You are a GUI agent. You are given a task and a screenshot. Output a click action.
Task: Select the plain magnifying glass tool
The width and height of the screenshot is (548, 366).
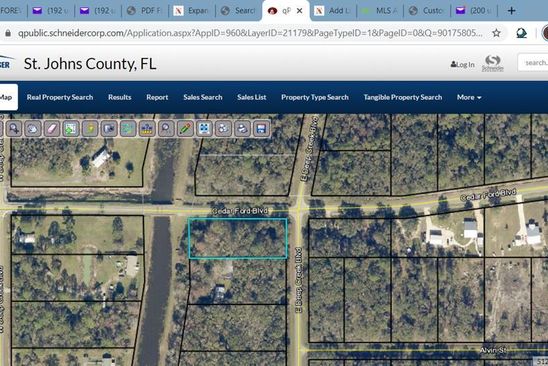166,129
